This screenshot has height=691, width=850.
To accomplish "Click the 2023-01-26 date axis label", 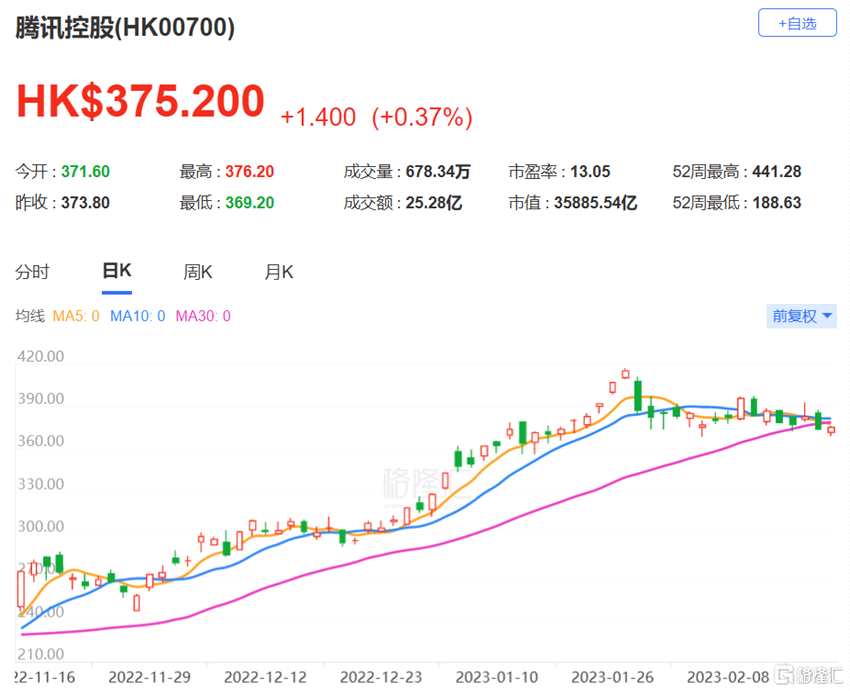I will tap(613, 677).
